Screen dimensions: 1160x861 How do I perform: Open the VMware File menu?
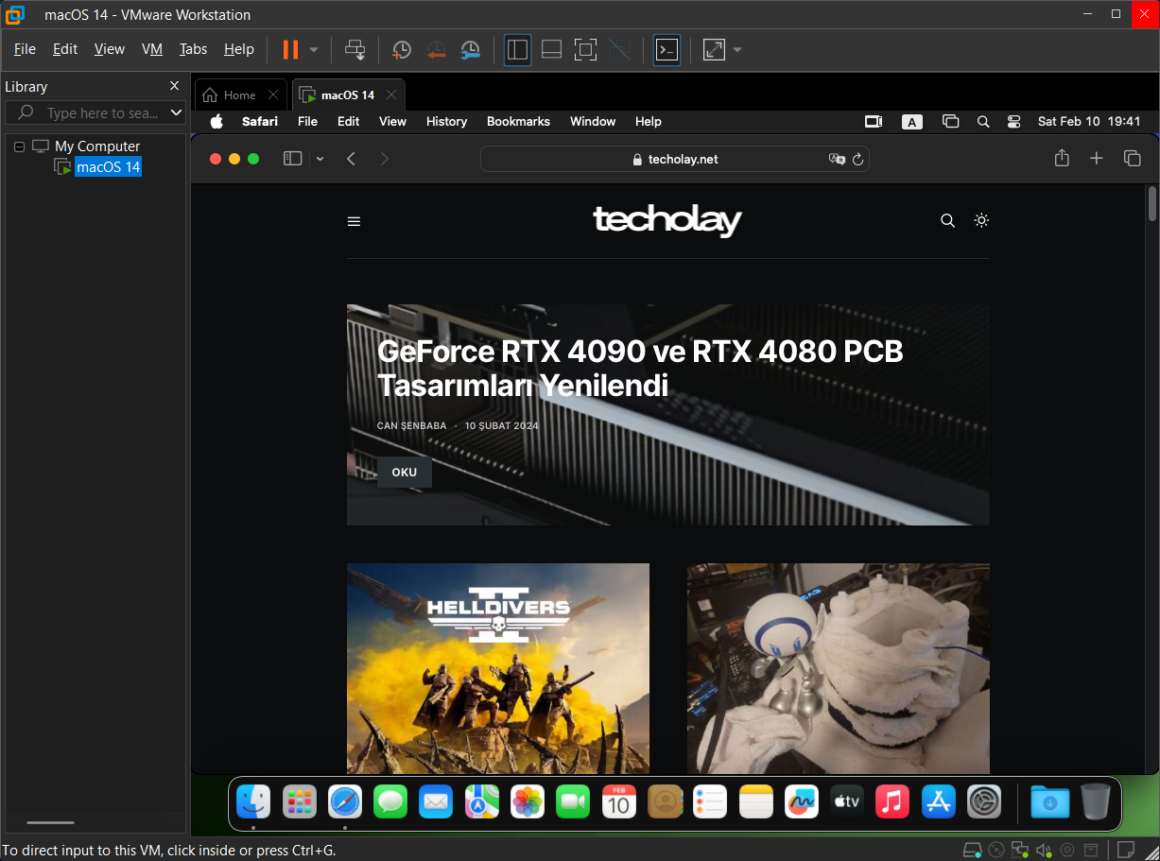pyautogui.click(x=24, y=49)
